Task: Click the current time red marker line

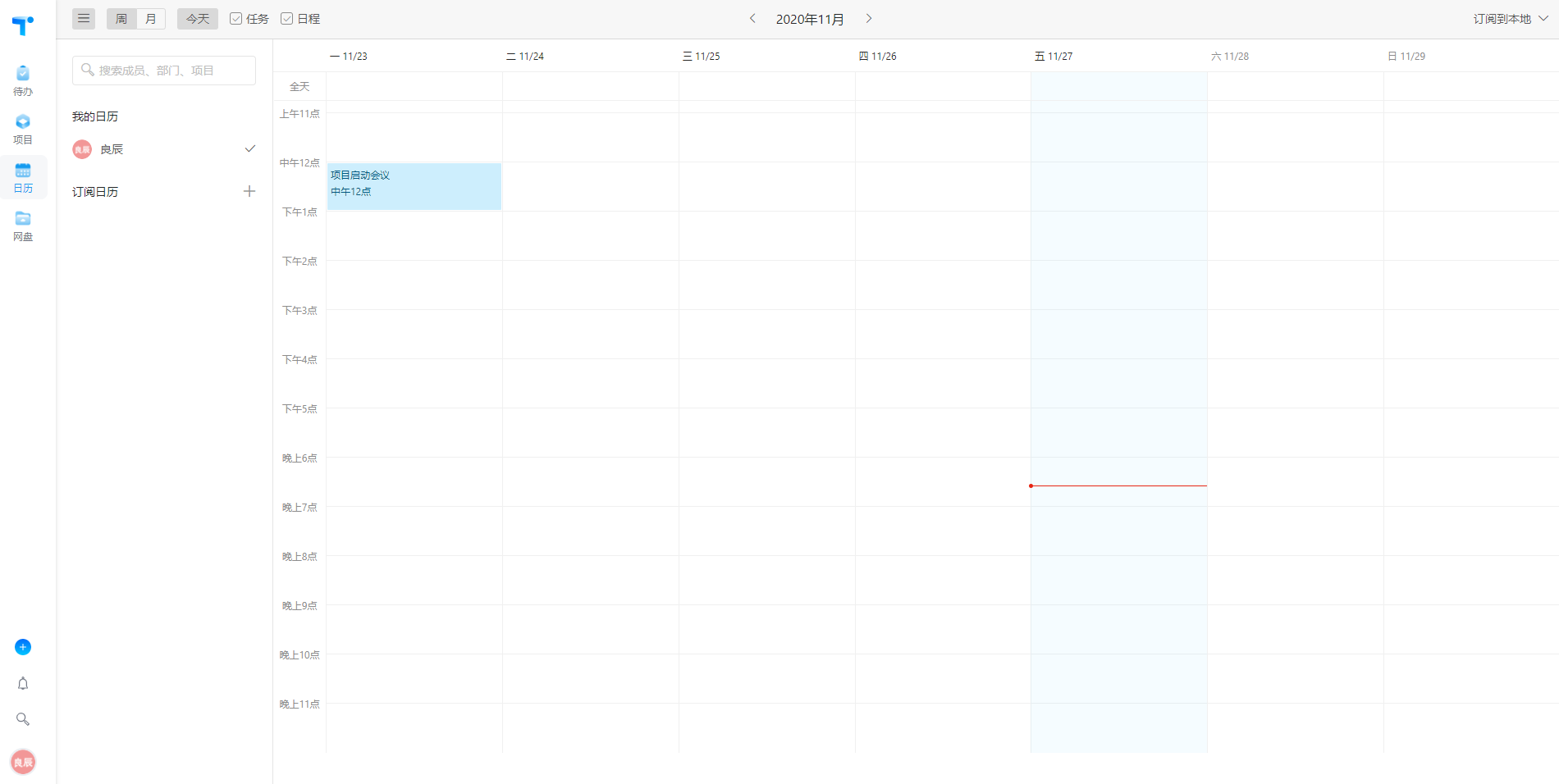Action: click(1118, 485)
